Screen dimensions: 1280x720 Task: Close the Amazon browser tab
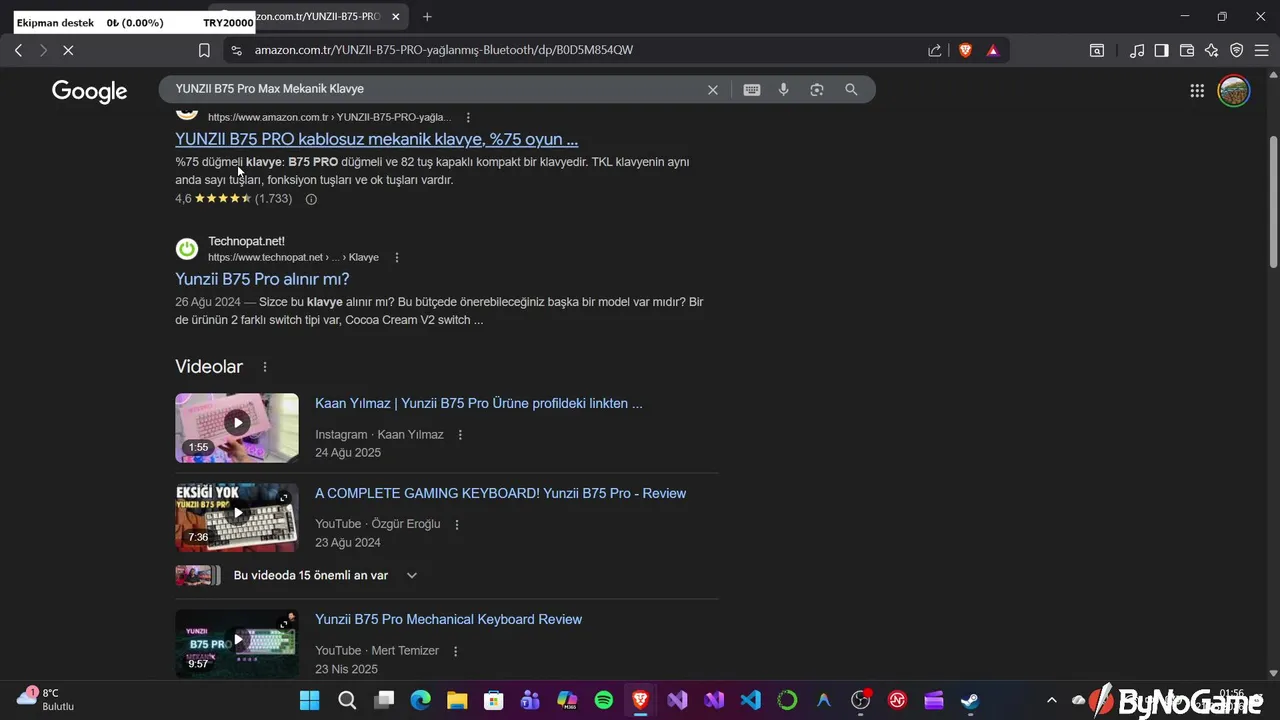click(x=395, y=17)
